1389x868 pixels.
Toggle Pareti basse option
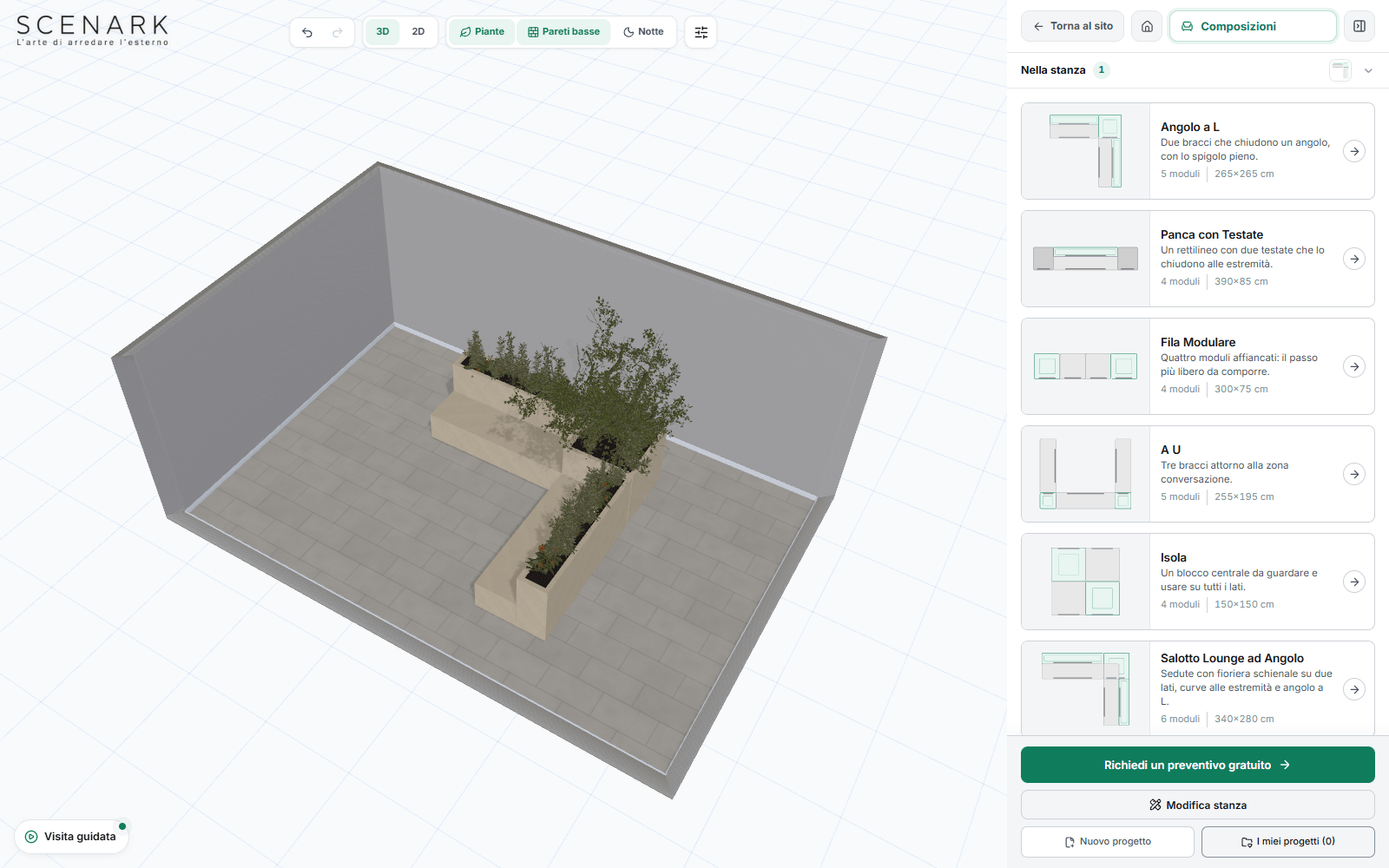tap(564, 32)
